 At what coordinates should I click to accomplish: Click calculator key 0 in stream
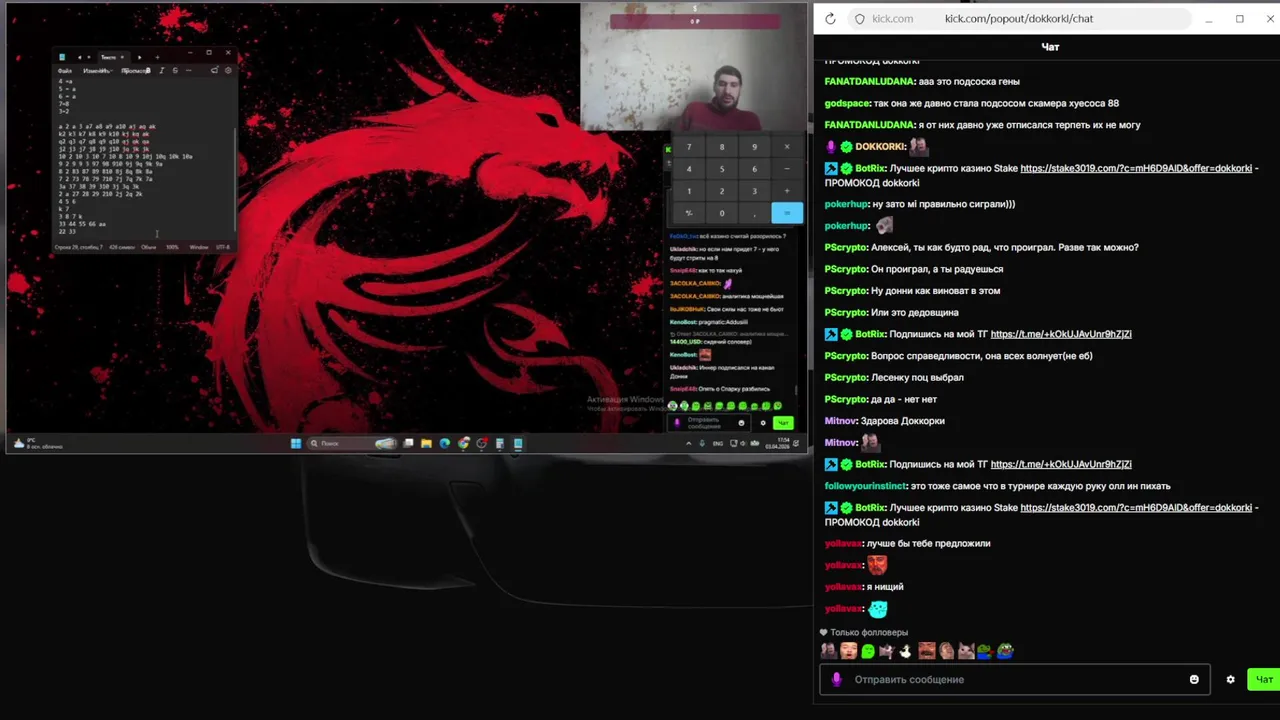722,213
